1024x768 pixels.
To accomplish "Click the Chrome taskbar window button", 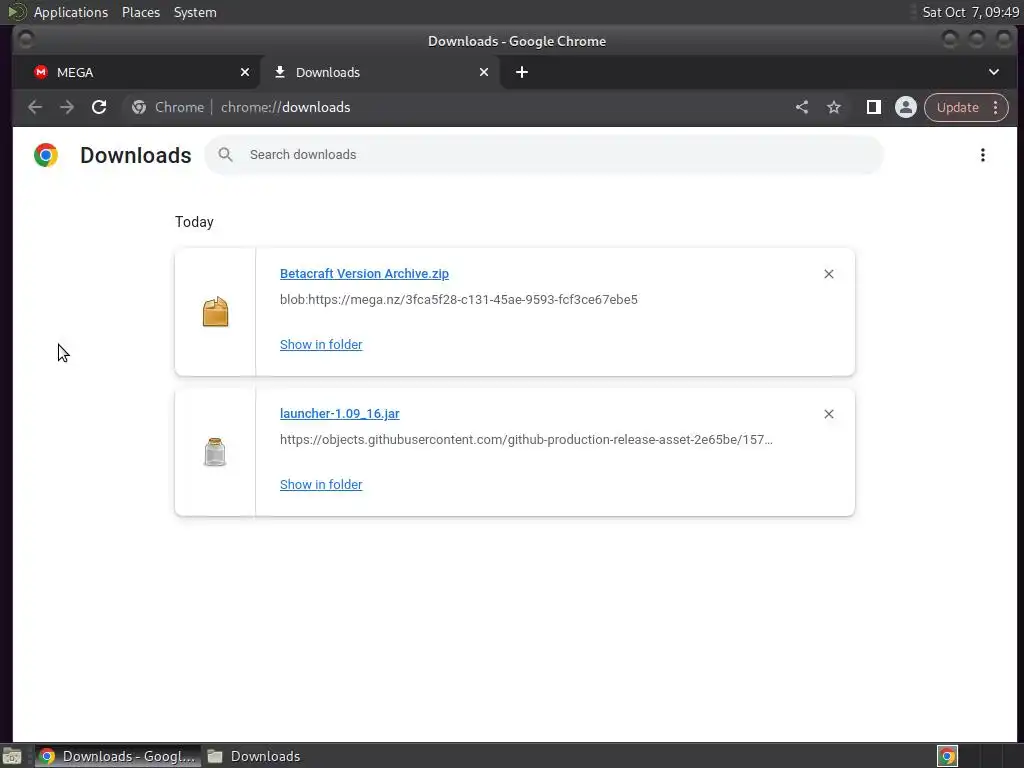I will (x=118, y=756).
